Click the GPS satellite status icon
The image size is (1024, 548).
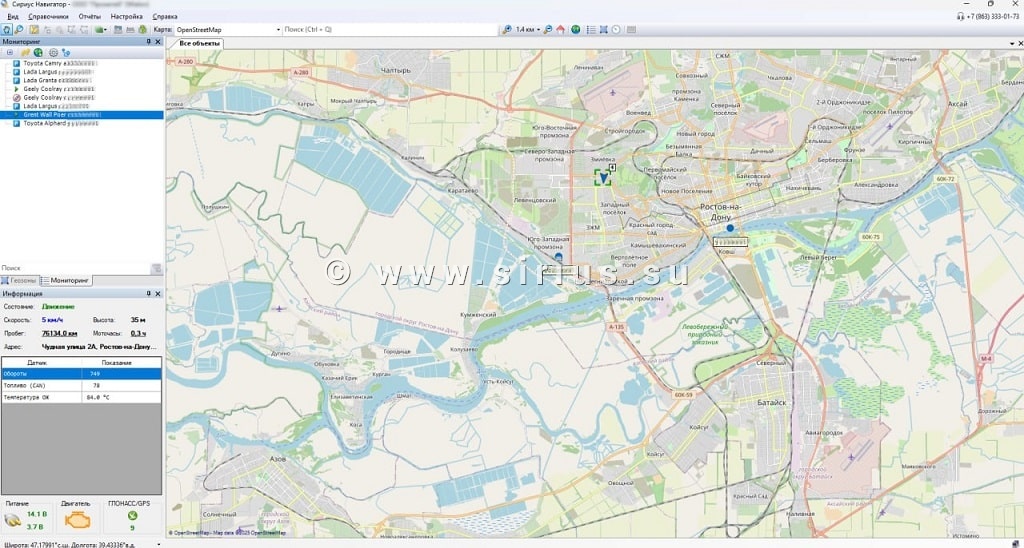coord(132,516)
